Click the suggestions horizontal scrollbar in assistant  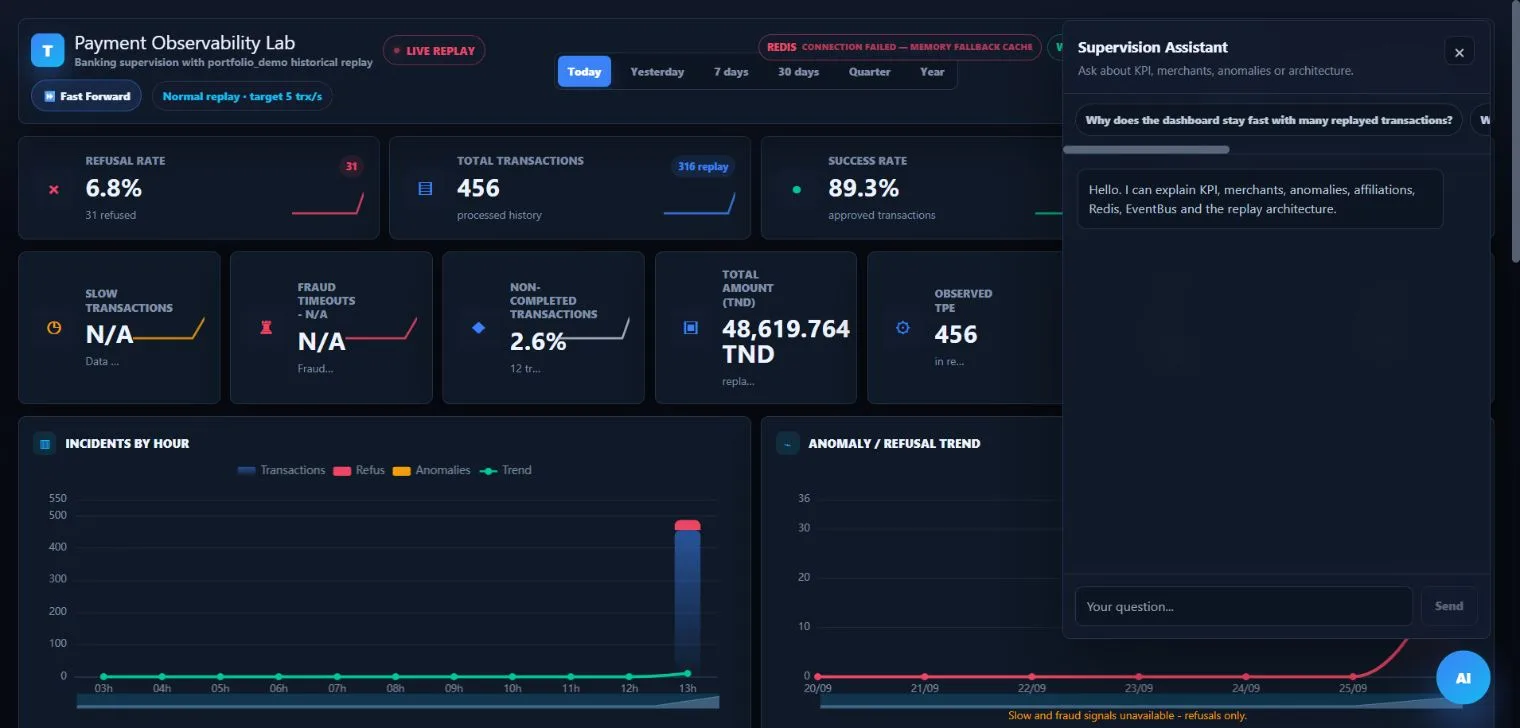(x=1146, y=150)
